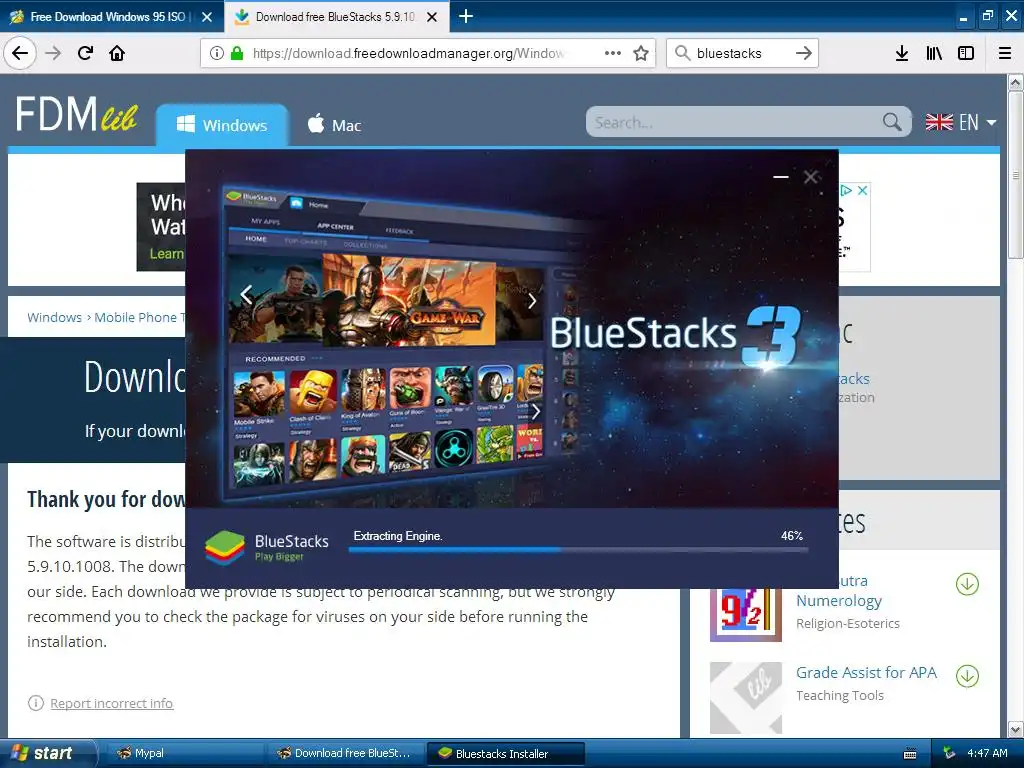
Task: Close the ad with X icon
Action: coord(863,190)
